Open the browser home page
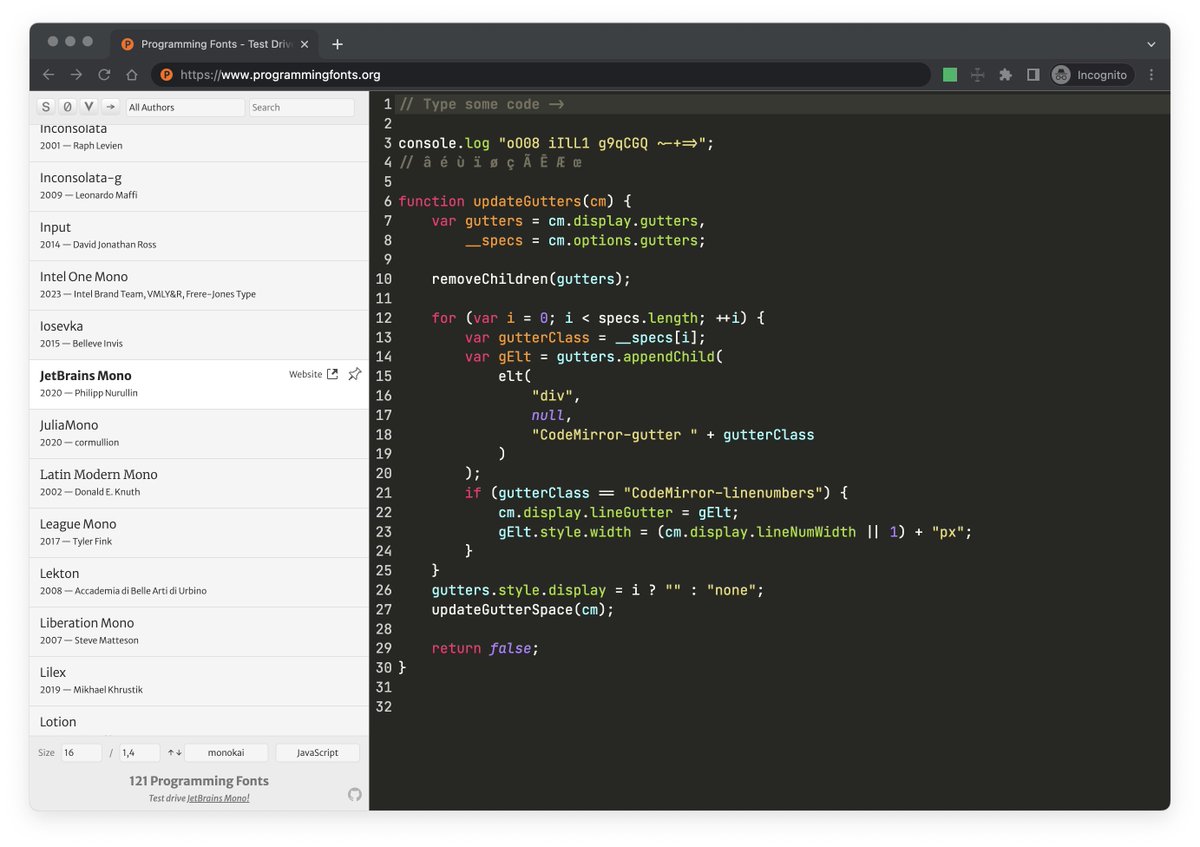This screenshot has height=847, width=1200. 131,75
